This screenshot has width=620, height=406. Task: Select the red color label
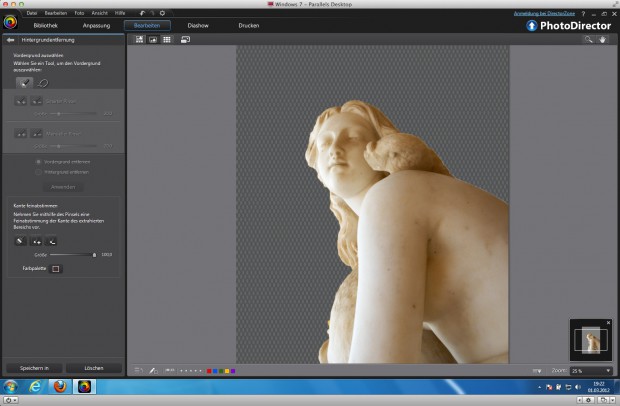(x=209, y=371)
